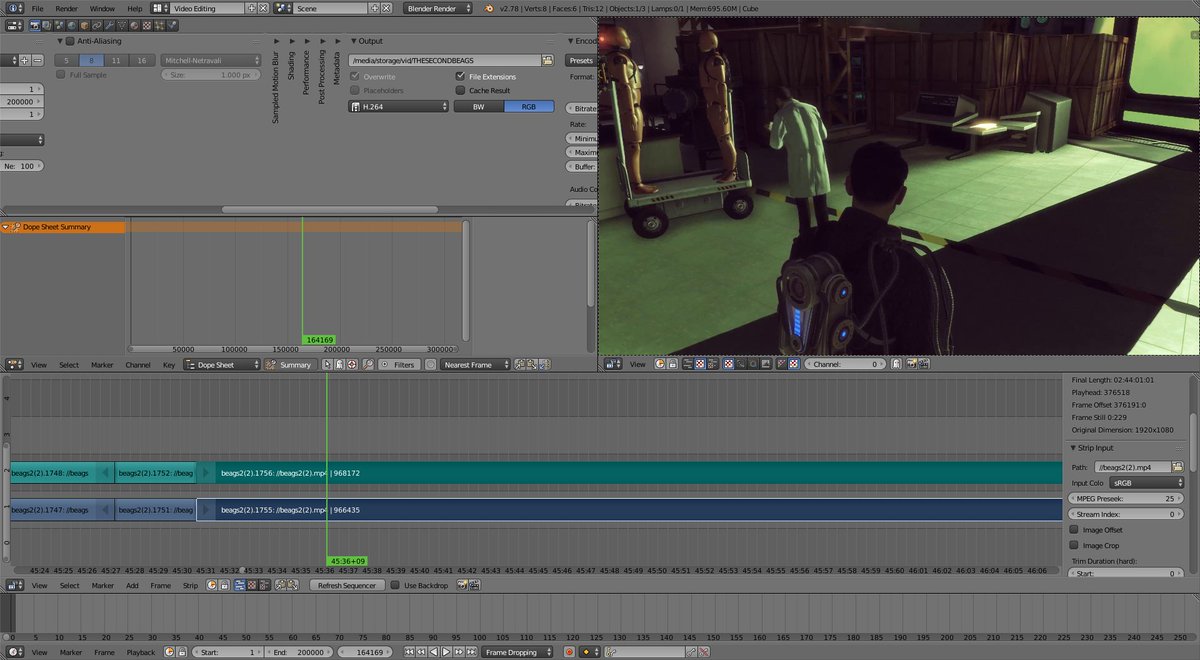
Task: Open the Help menu
Action: click(x=134, y=8)
